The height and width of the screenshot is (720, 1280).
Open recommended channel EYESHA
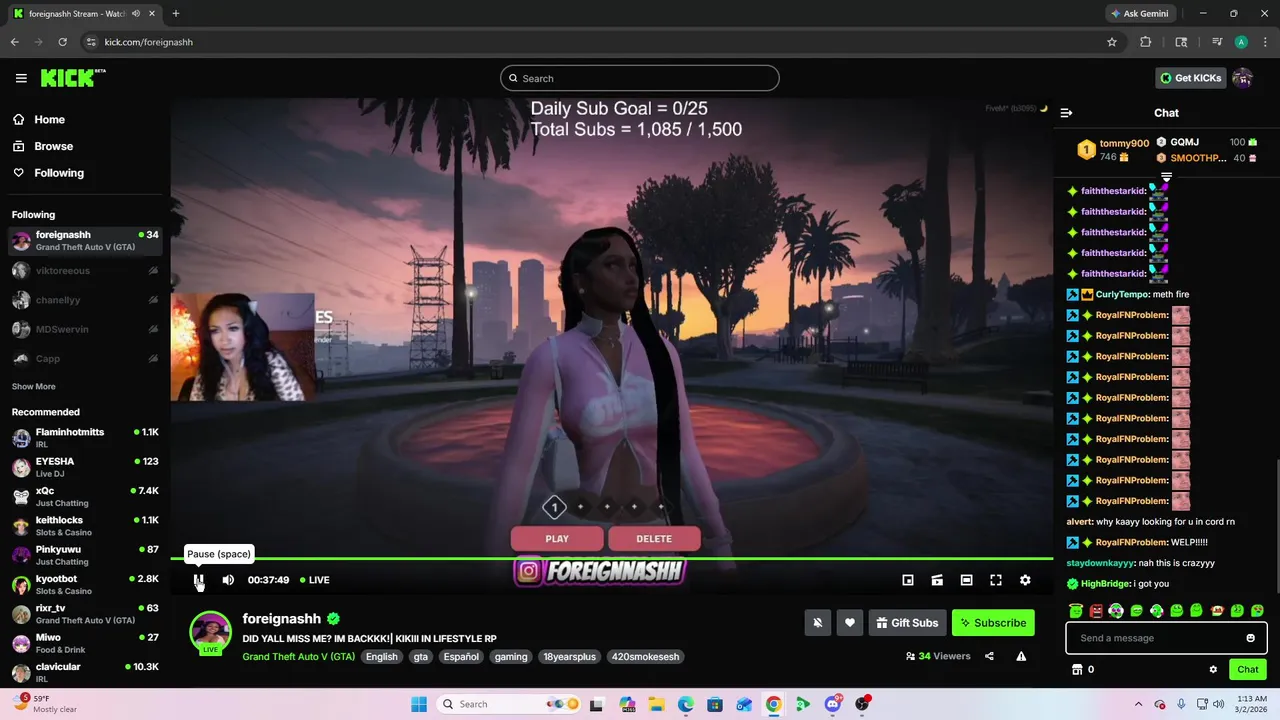tap(85, 467)
